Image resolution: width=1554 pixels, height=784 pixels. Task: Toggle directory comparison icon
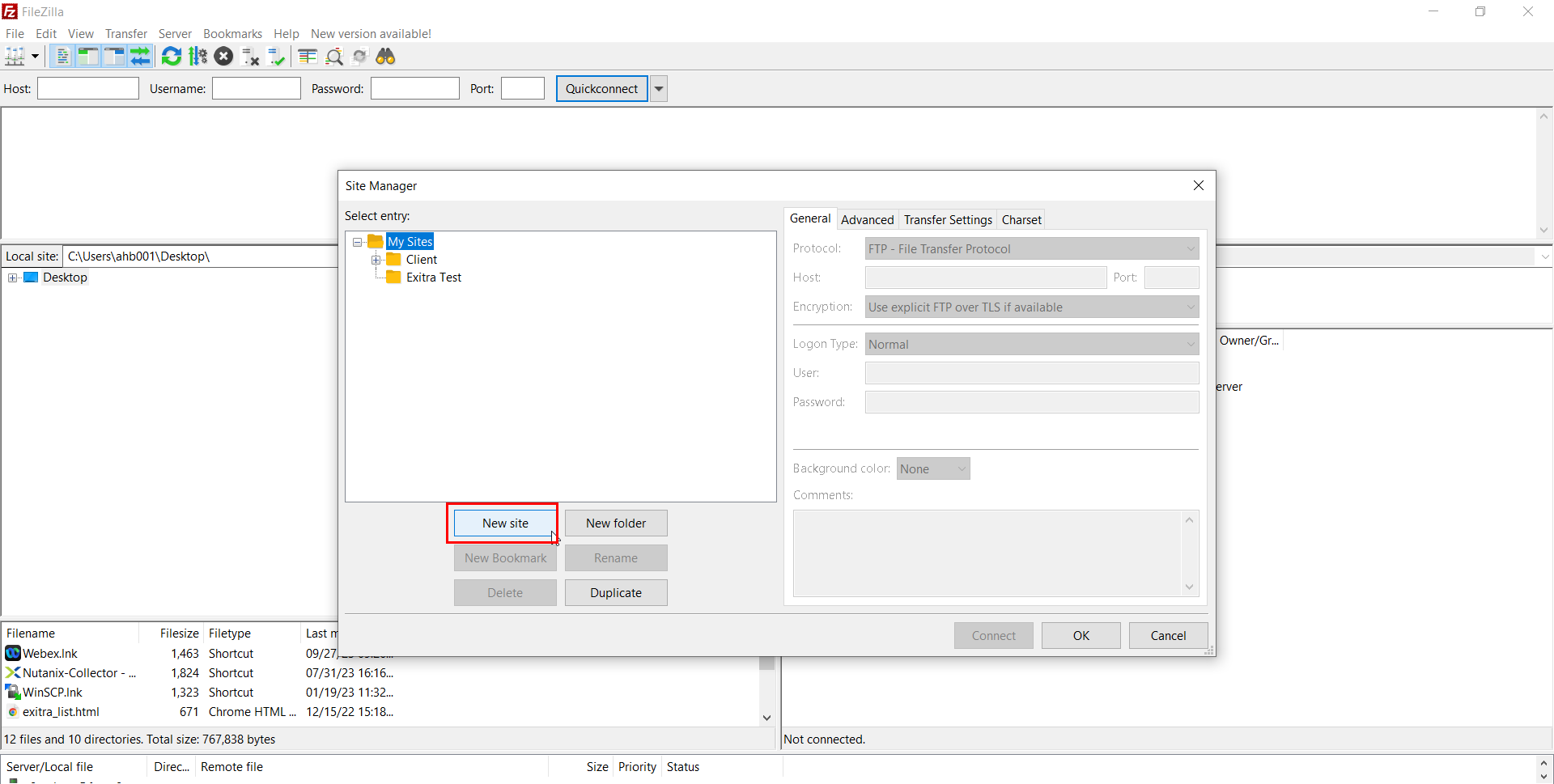pos(334,57)
